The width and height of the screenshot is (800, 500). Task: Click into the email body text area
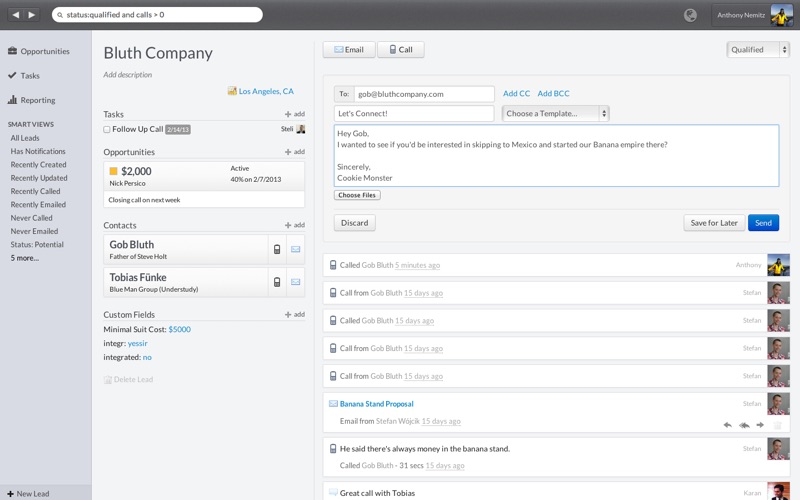[556, 156]
